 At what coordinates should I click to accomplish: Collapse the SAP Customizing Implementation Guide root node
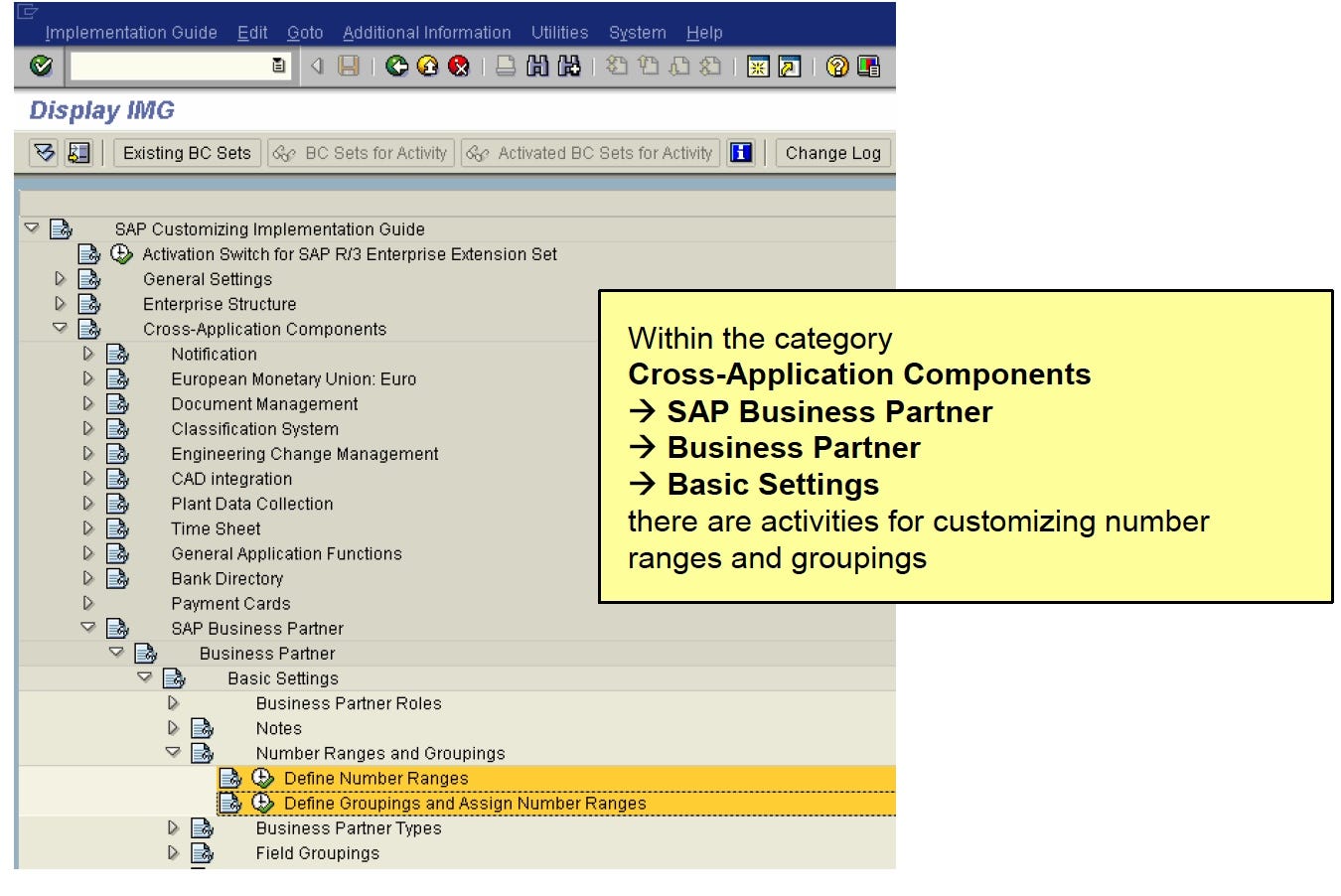pyautogui.click(x=32, y=228)
